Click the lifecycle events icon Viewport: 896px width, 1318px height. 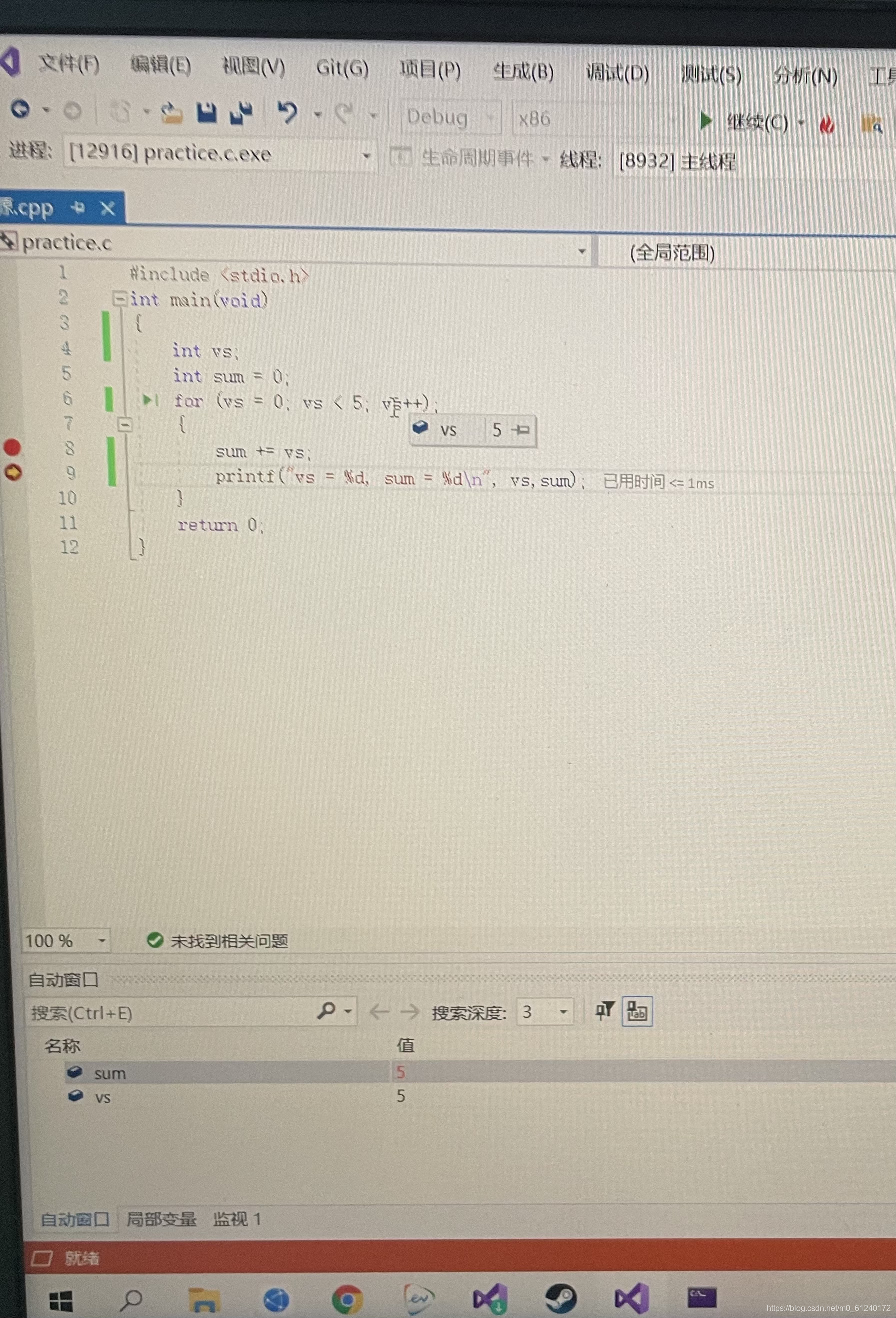400,156
